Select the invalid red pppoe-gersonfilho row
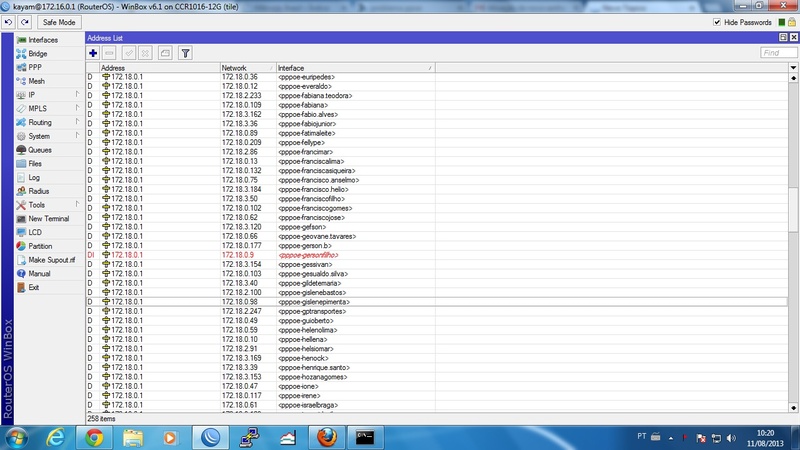The image size is (800, 450). (437, 255)
